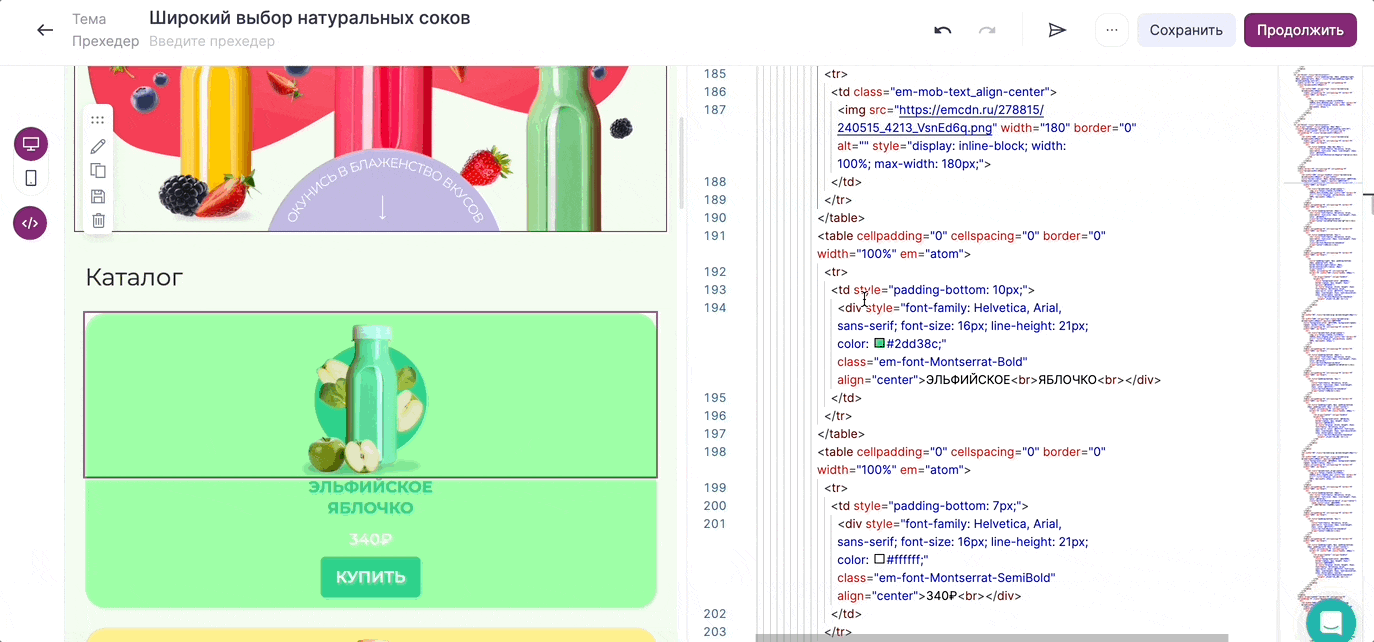Screen dimensions: 1374x642
Task: Click the КУПИТЬ button in the preview
Action: click(x=370, y=577)
